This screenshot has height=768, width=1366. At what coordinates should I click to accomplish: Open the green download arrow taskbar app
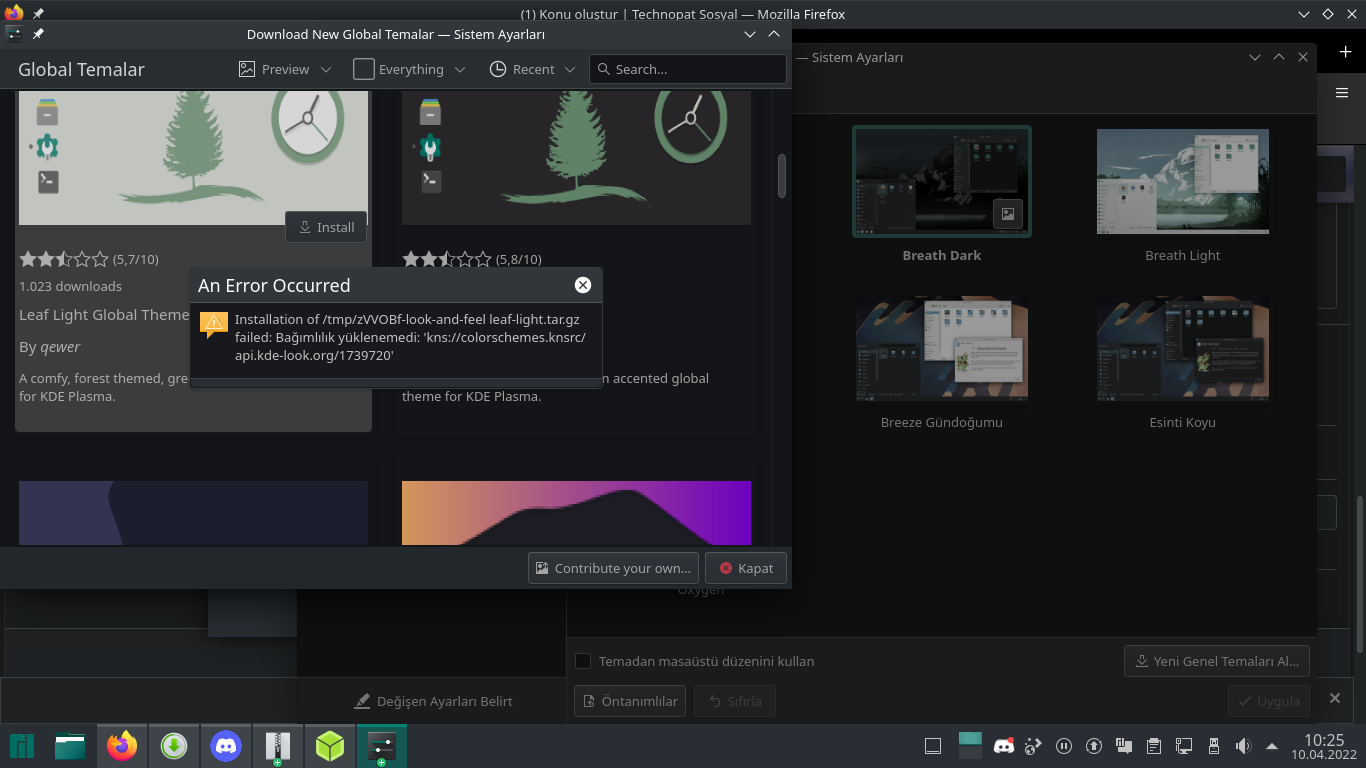tap(174, 746)
